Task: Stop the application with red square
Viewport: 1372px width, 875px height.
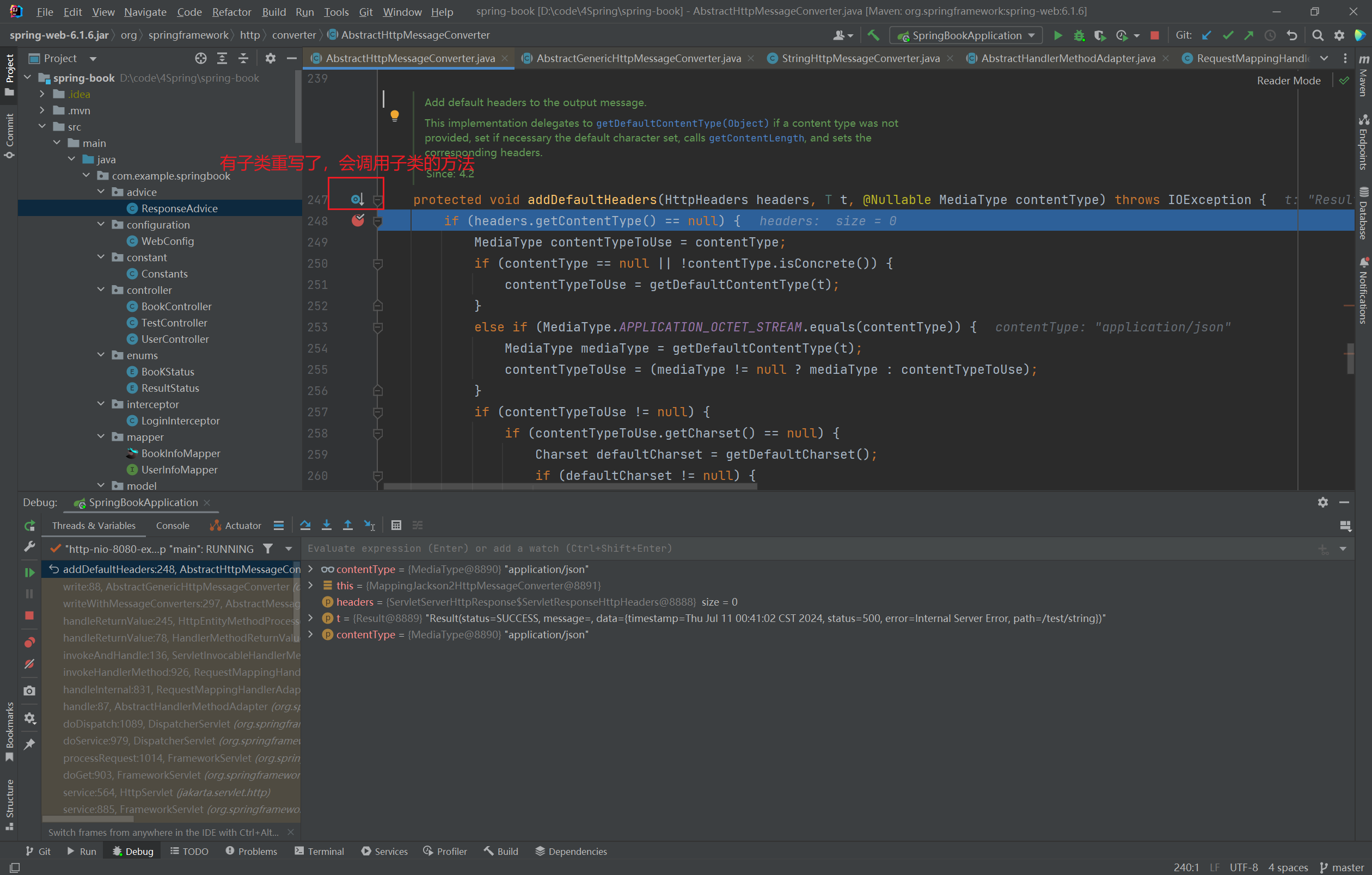Action: coord(1154,35)
